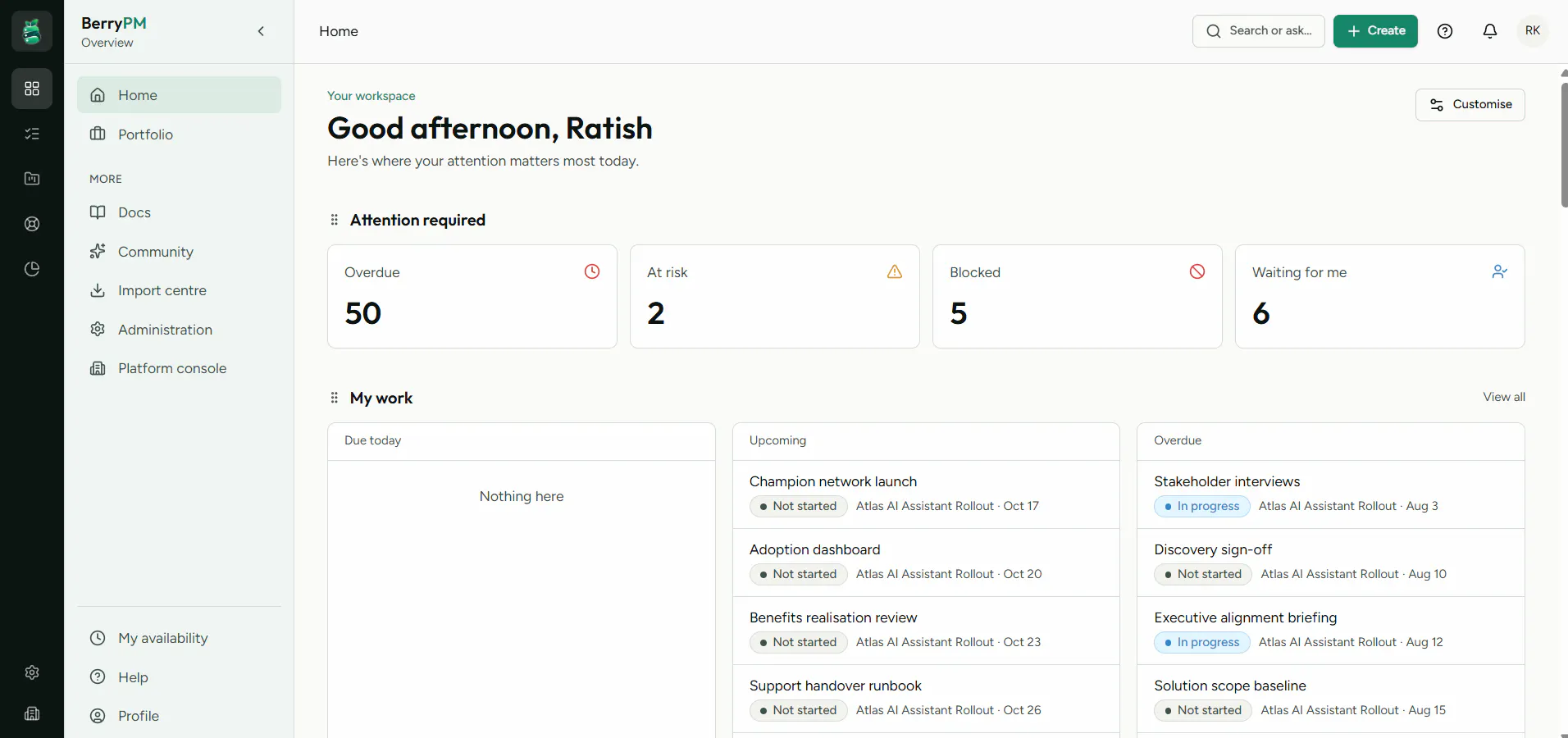Click the Create button
This screenshot has height=738, width=1568.
pyautogui.click(x=1375, y=31)
